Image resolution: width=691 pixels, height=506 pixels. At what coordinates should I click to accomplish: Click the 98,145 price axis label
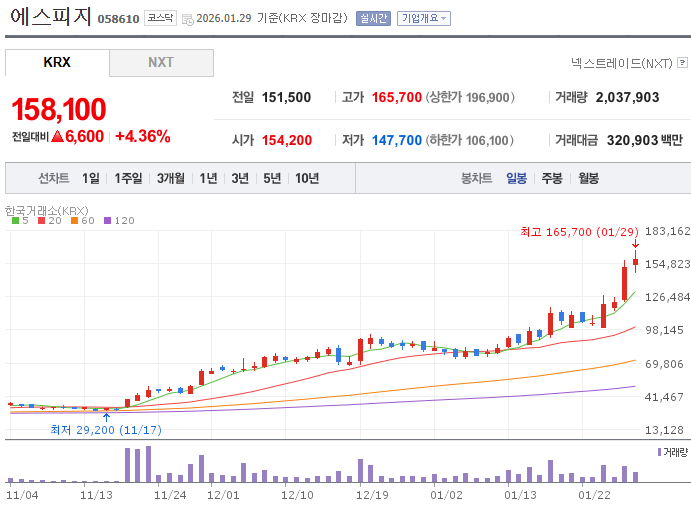[665, 330]
